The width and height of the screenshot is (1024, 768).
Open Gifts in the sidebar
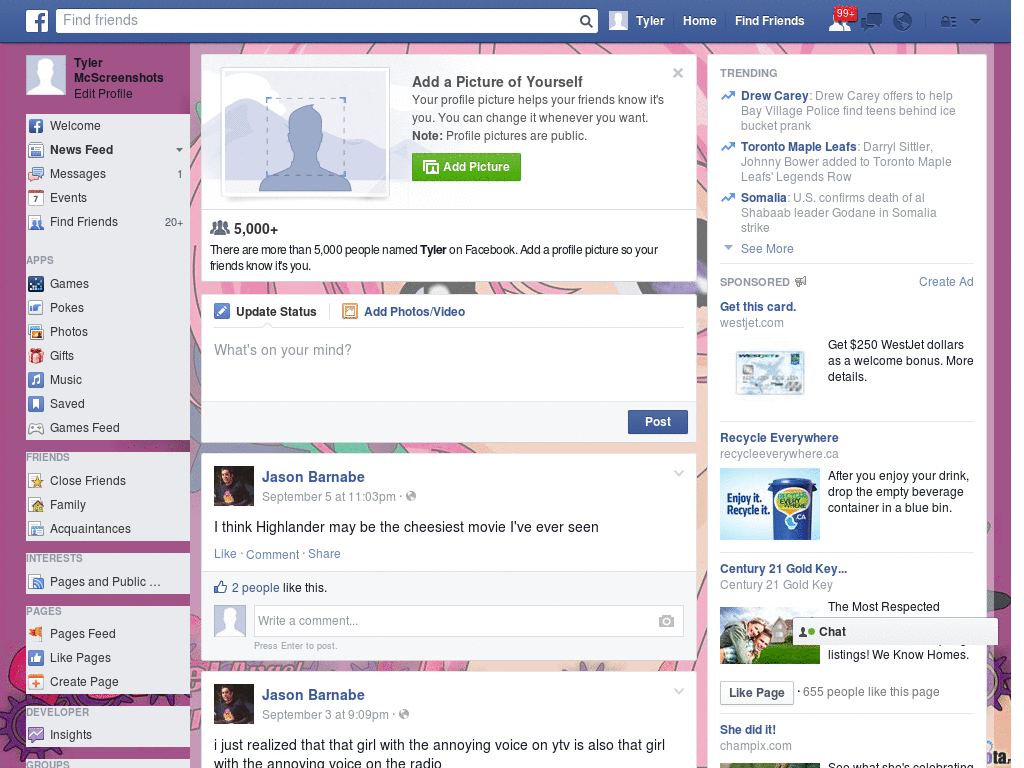[61, 356]
